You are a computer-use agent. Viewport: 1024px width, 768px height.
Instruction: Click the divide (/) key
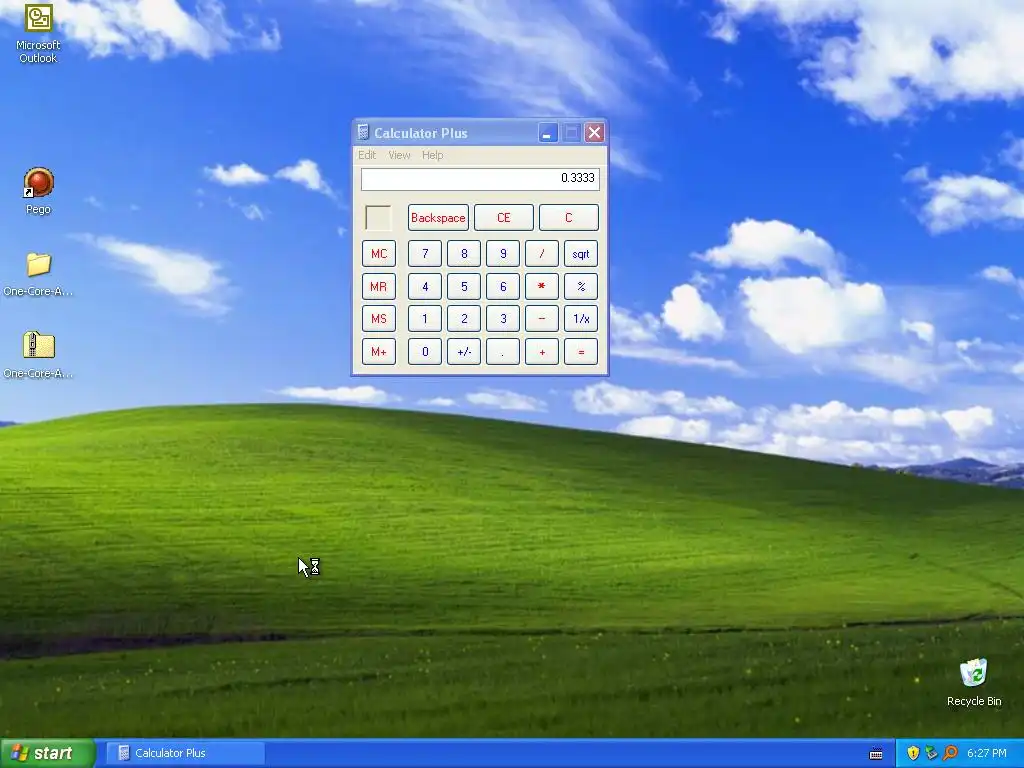click(542, 253)
